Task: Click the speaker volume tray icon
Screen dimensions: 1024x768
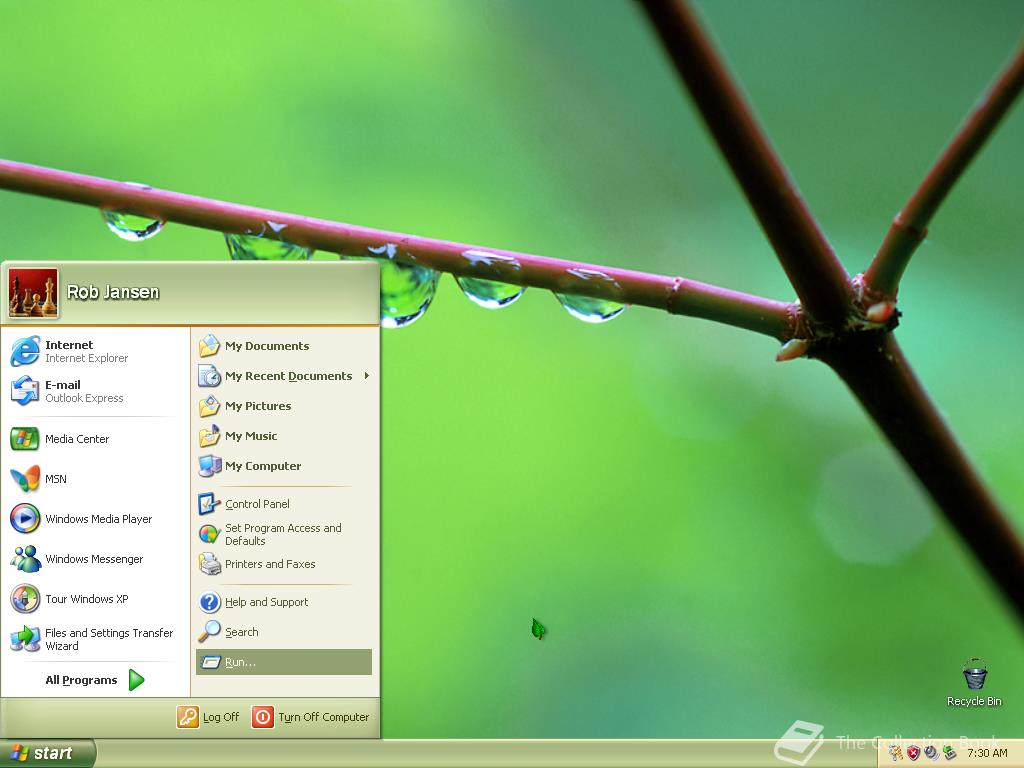Action: (x=931, y=753)
